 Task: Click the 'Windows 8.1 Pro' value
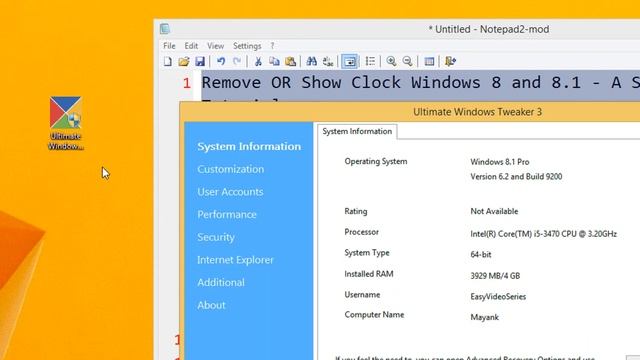click(500, 162)
